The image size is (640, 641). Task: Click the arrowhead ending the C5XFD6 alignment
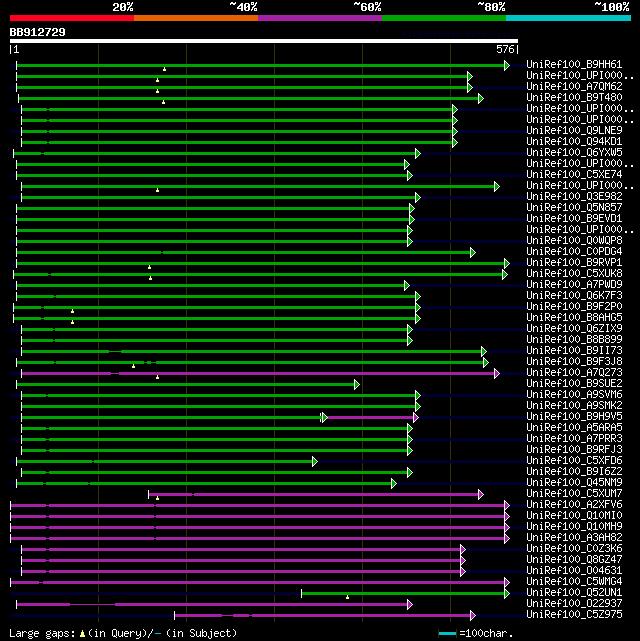(x=315, y=462)
